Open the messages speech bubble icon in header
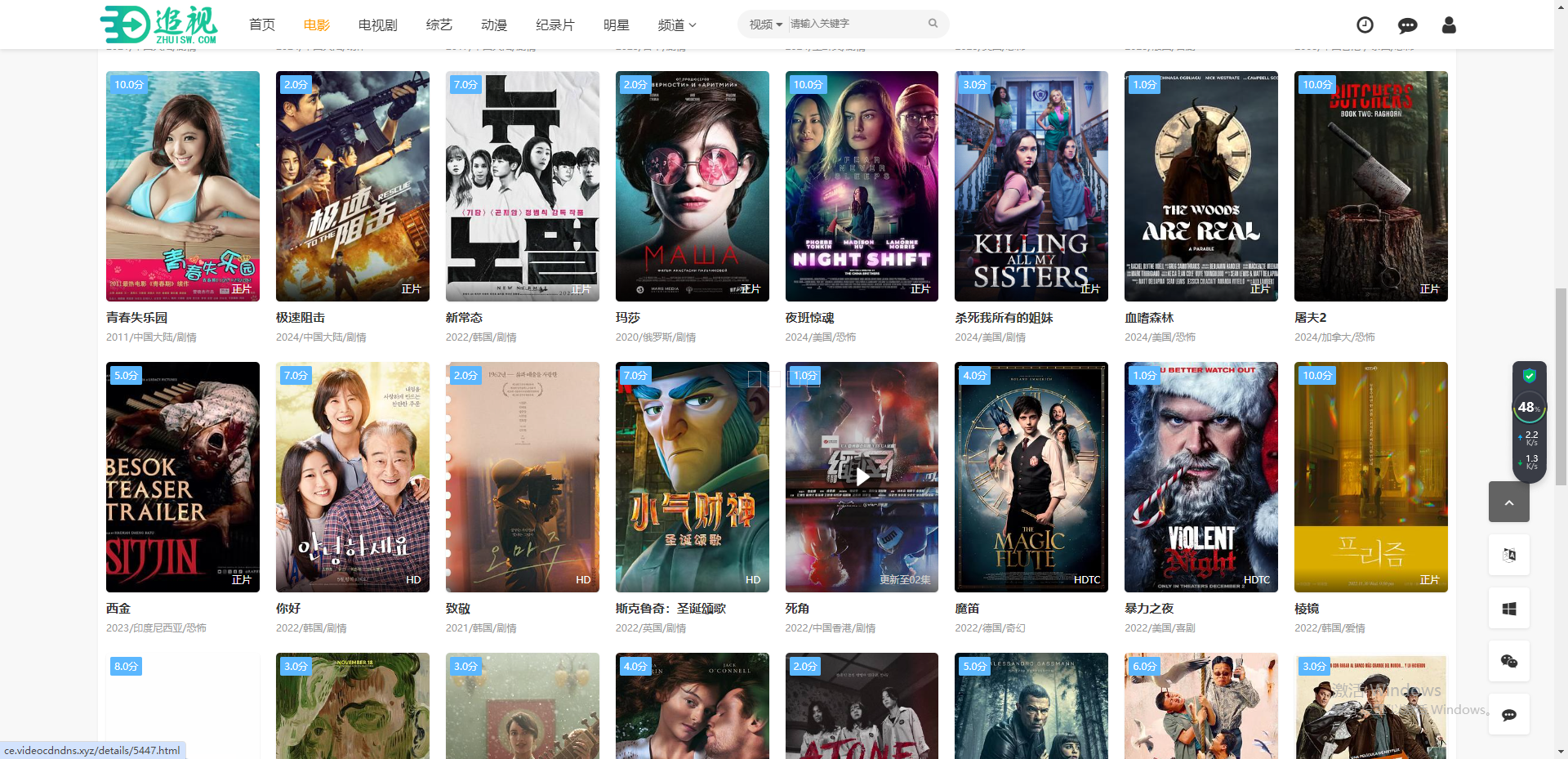The height and width of the screenshot is (759, 1568). 1407,25
